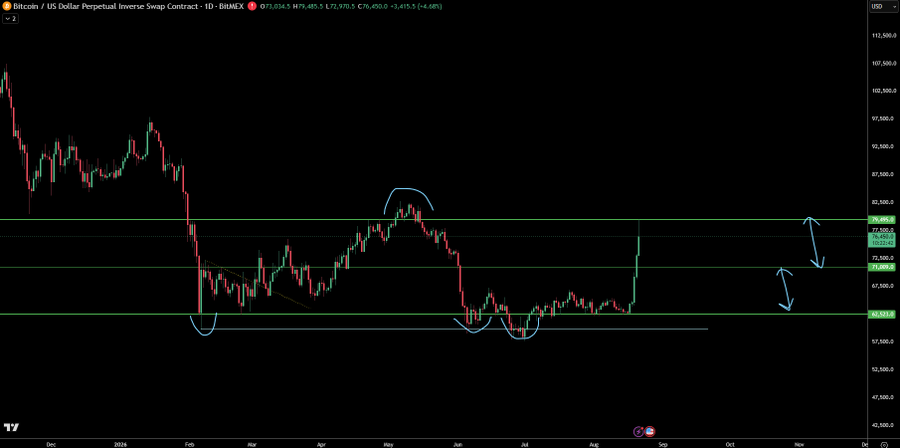
Task: Click the Feb label on time axis
Action: [190, 444]
